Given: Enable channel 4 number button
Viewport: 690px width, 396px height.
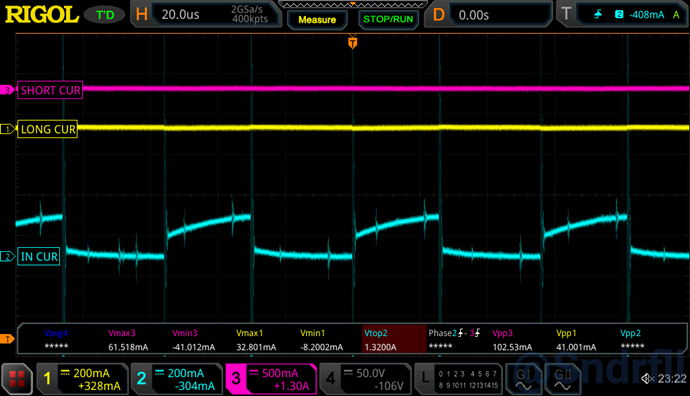Looking at the screenshot, I should click(x=330, y=378).
